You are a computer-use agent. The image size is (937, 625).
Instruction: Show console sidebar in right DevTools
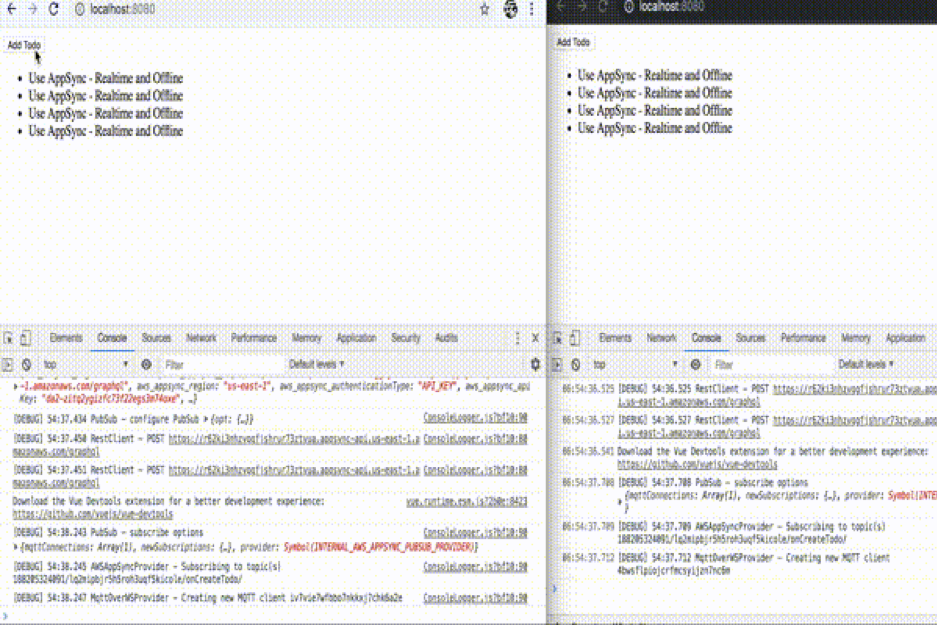(x=557, y=364)
